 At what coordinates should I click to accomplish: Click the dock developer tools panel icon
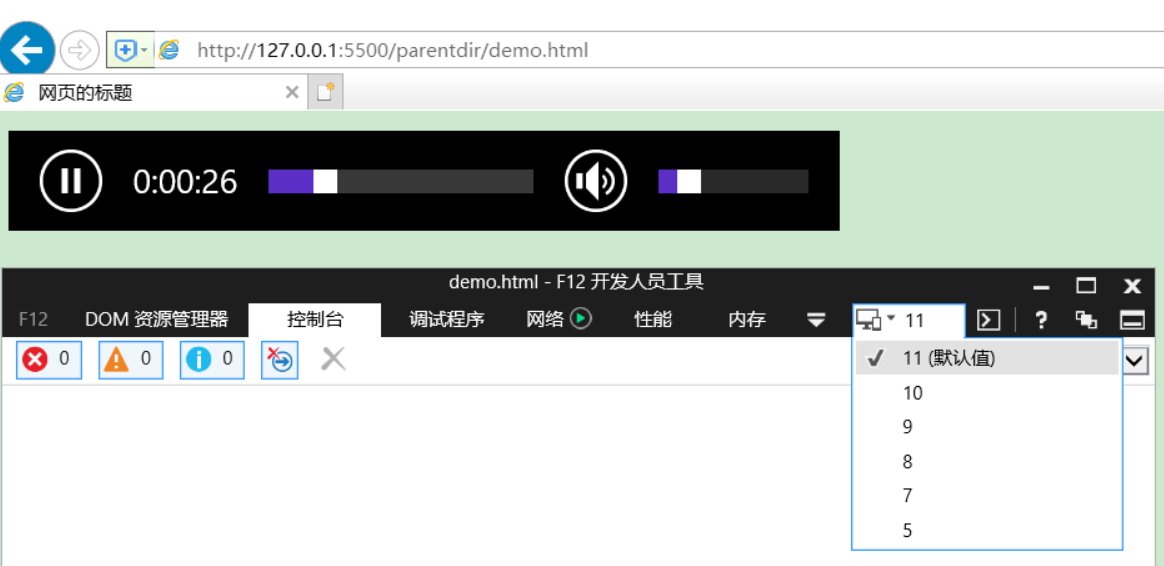click(x=1132, y=320)
